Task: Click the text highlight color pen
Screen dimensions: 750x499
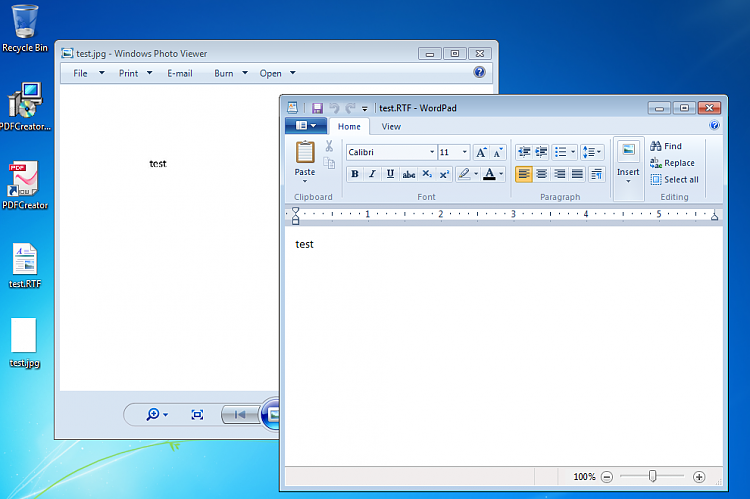Action: 463,174
